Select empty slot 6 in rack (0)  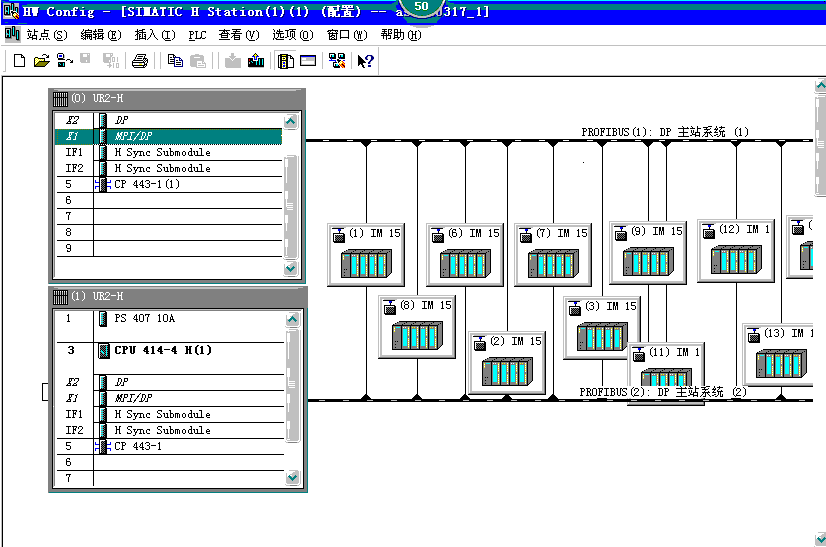tap(169, 200)
